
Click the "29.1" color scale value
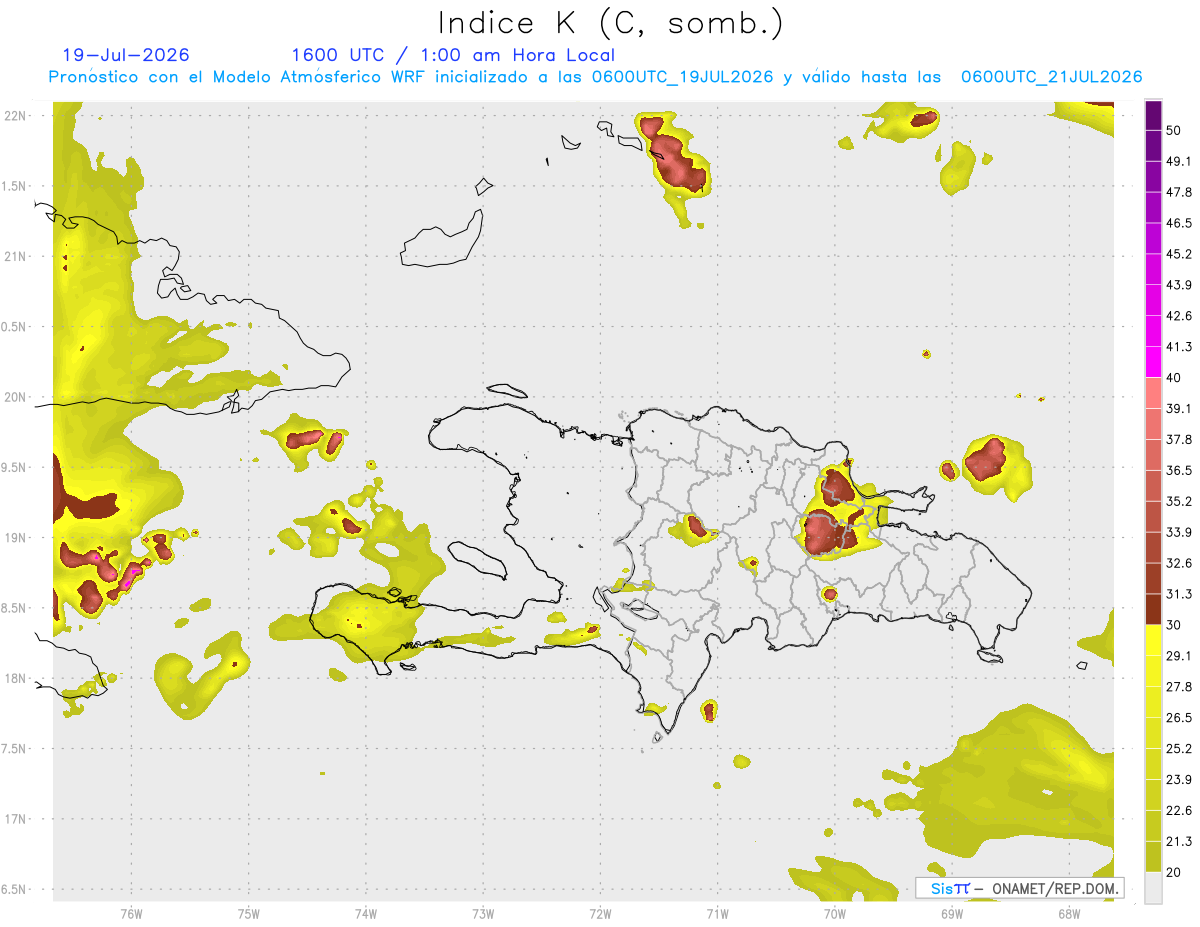click(1180, 656)
